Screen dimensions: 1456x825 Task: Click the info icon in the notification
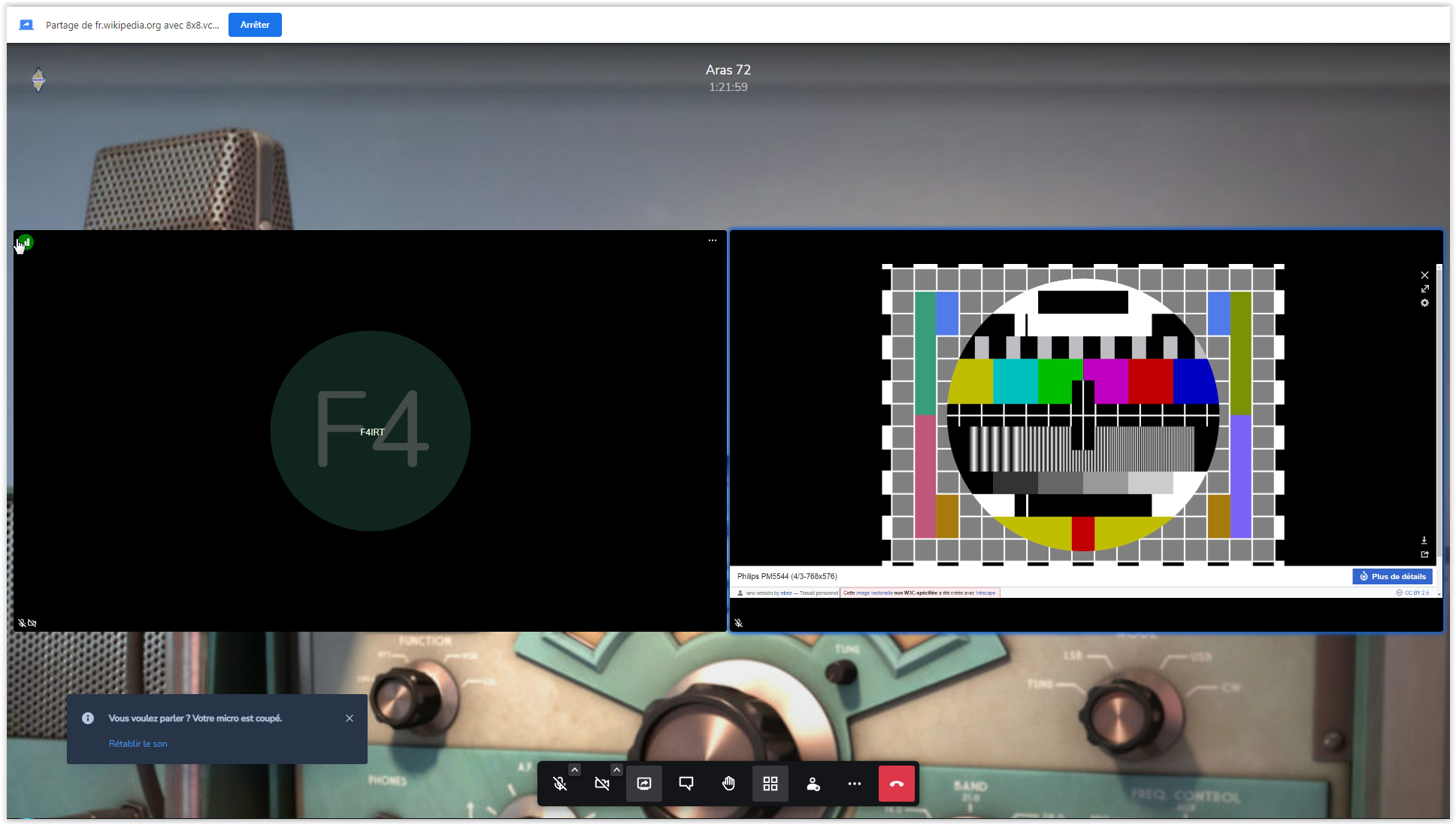tap(88, 718)
